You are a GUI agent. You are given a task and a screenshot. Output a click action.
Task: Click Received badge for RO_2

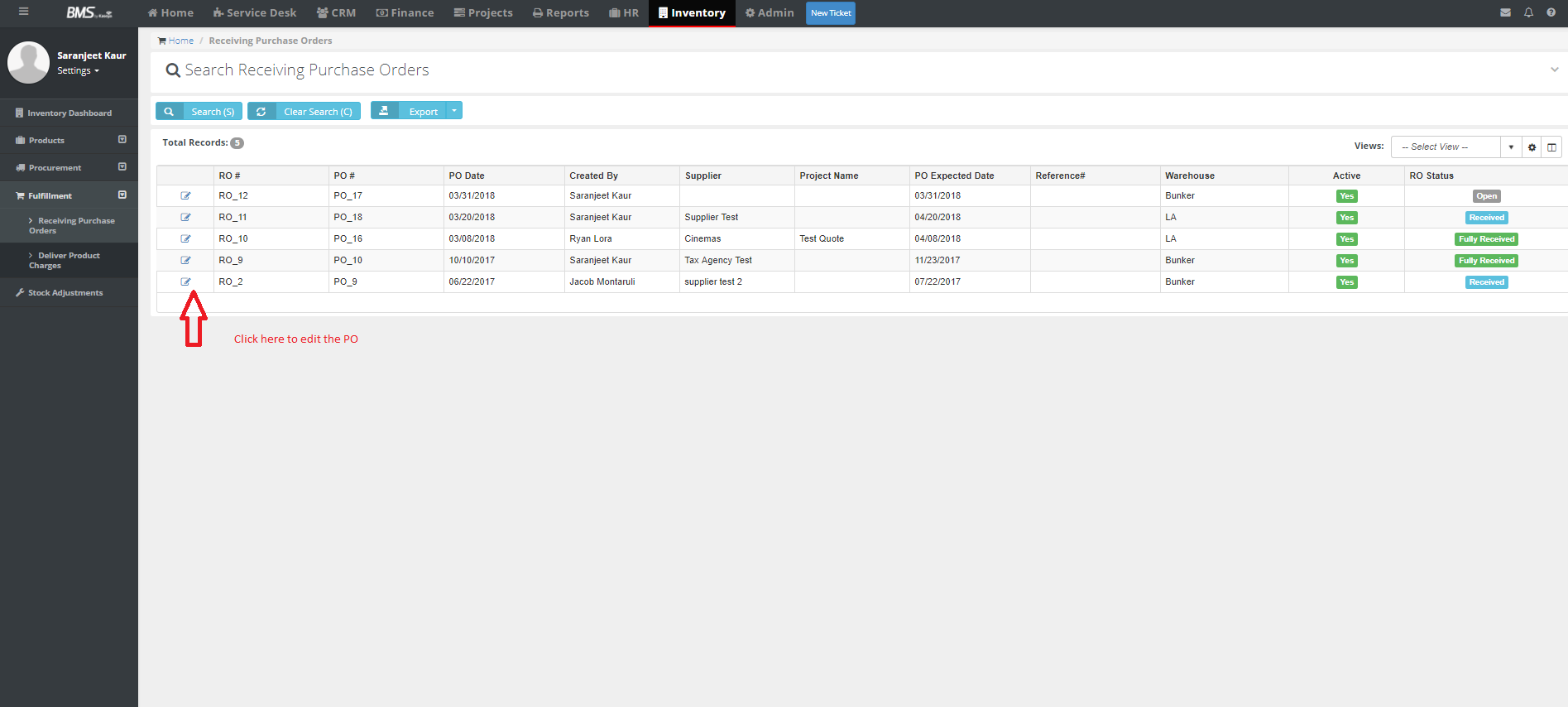click(x=1486, y=282)
